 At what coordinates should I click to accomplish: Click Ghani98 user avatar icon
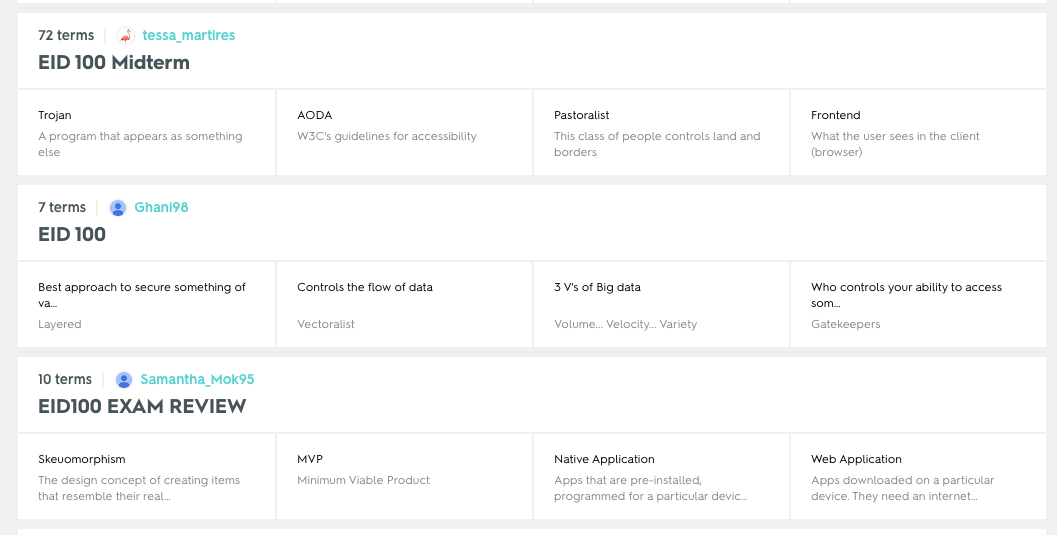(117, 208)
